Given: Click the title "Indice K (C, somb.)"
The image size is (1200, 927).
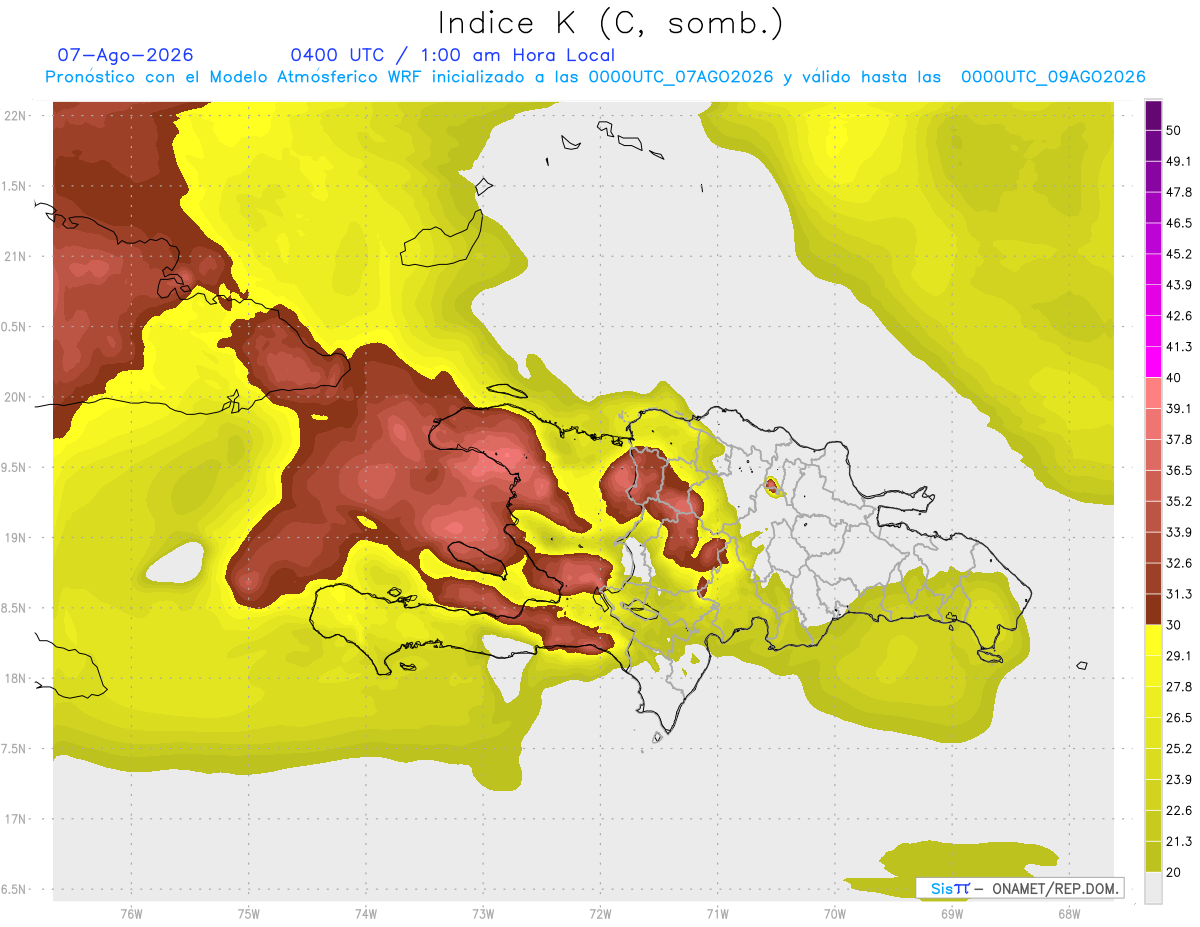Looking at the screenshot, I should pyautogui.click(x=611, y=23).
